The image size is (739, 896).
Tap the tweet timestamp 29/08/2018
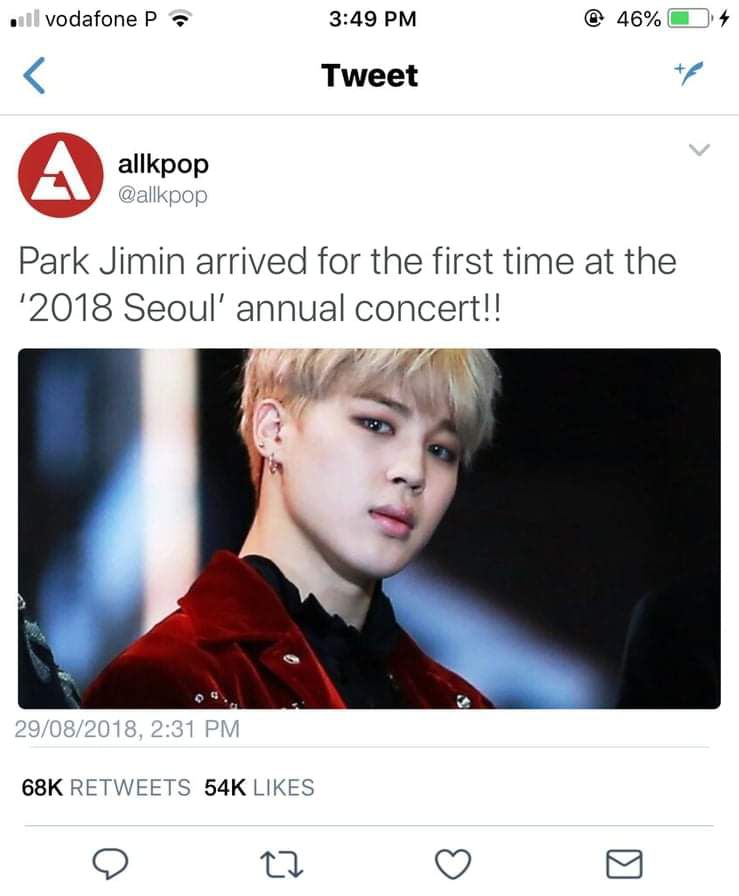click(x=127, y=729)
